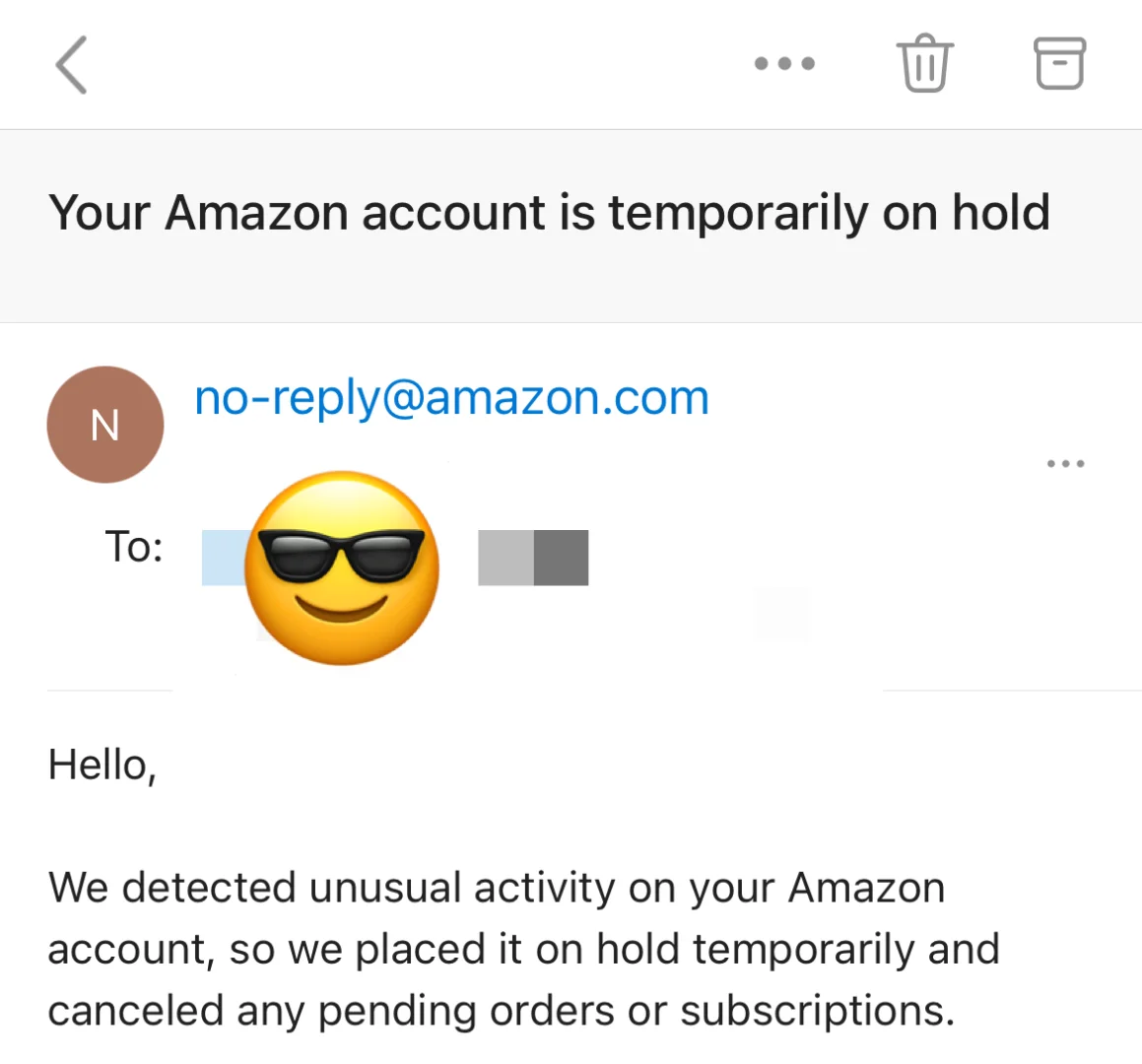Image resolution: width=1142 pixels, height=1064 pixels.
Task: Open the top toolbar more options dots
Action: pyautogui.click(x=784, y=63)
